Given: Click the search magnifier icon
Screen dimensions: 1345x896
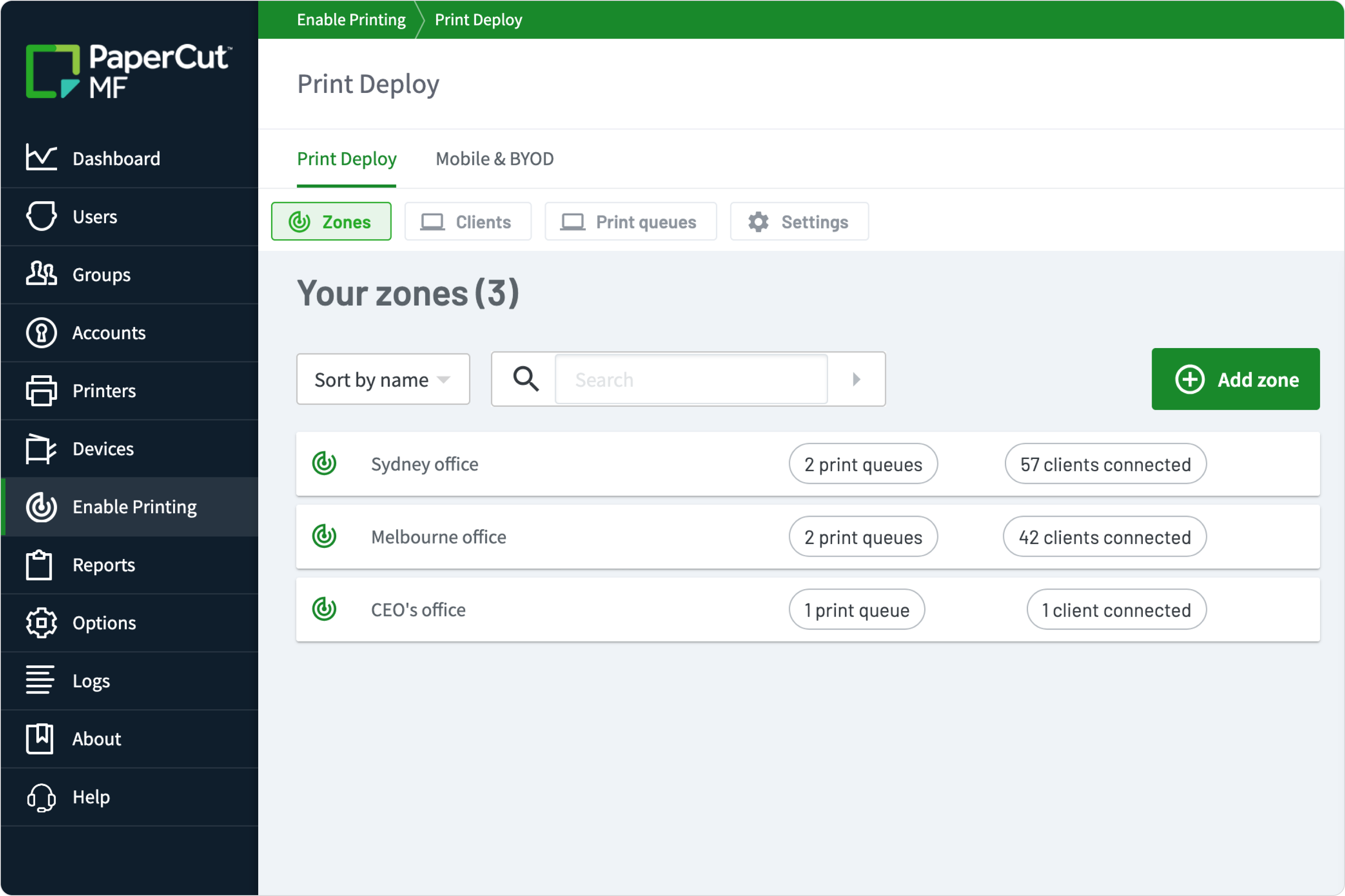Looking at the screenshot, I should (x=526, y=379).
